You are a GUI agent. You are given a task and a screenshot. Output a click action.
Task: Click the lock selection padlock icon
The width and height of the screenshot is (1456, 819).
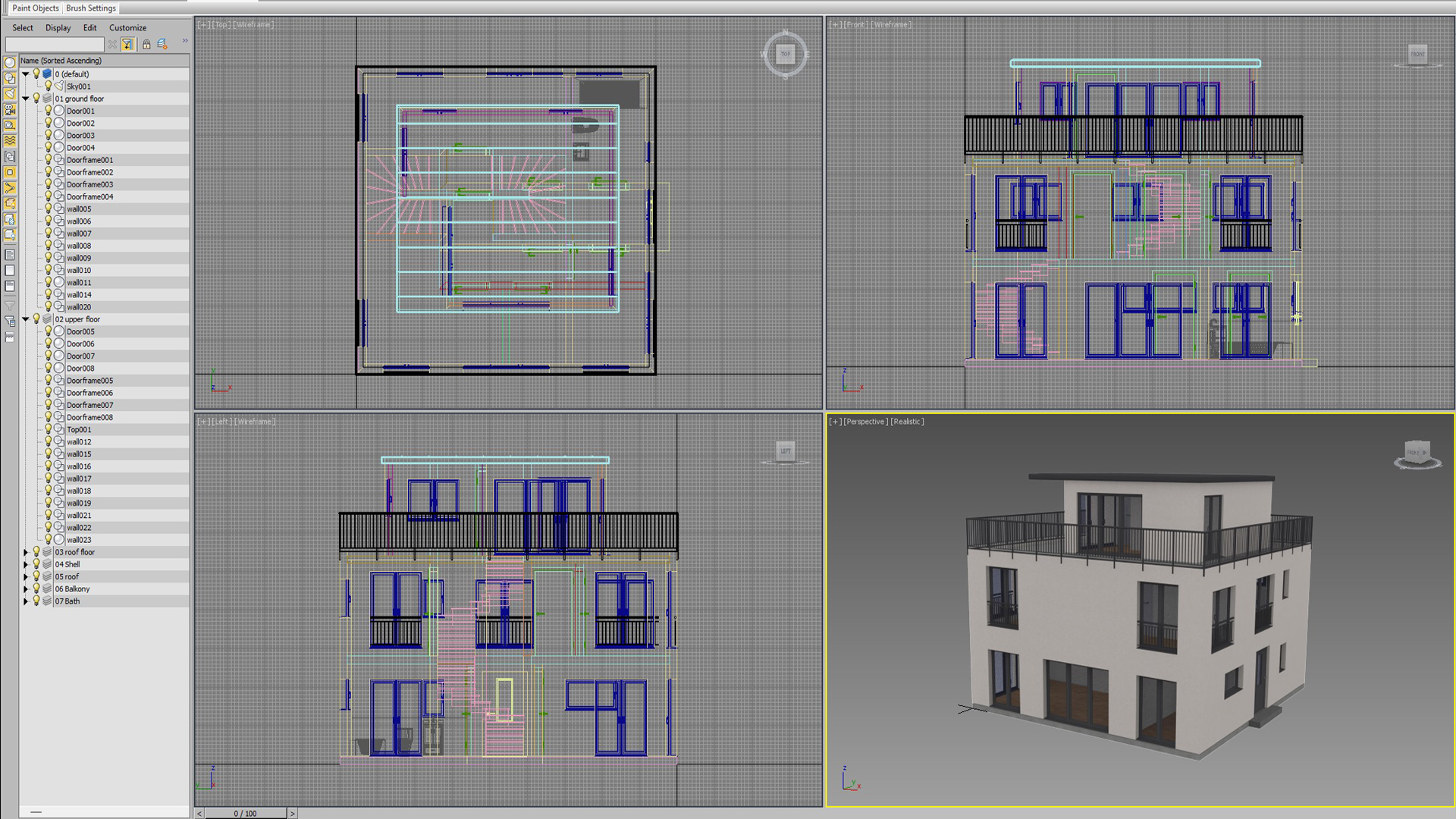pos(146,45)
